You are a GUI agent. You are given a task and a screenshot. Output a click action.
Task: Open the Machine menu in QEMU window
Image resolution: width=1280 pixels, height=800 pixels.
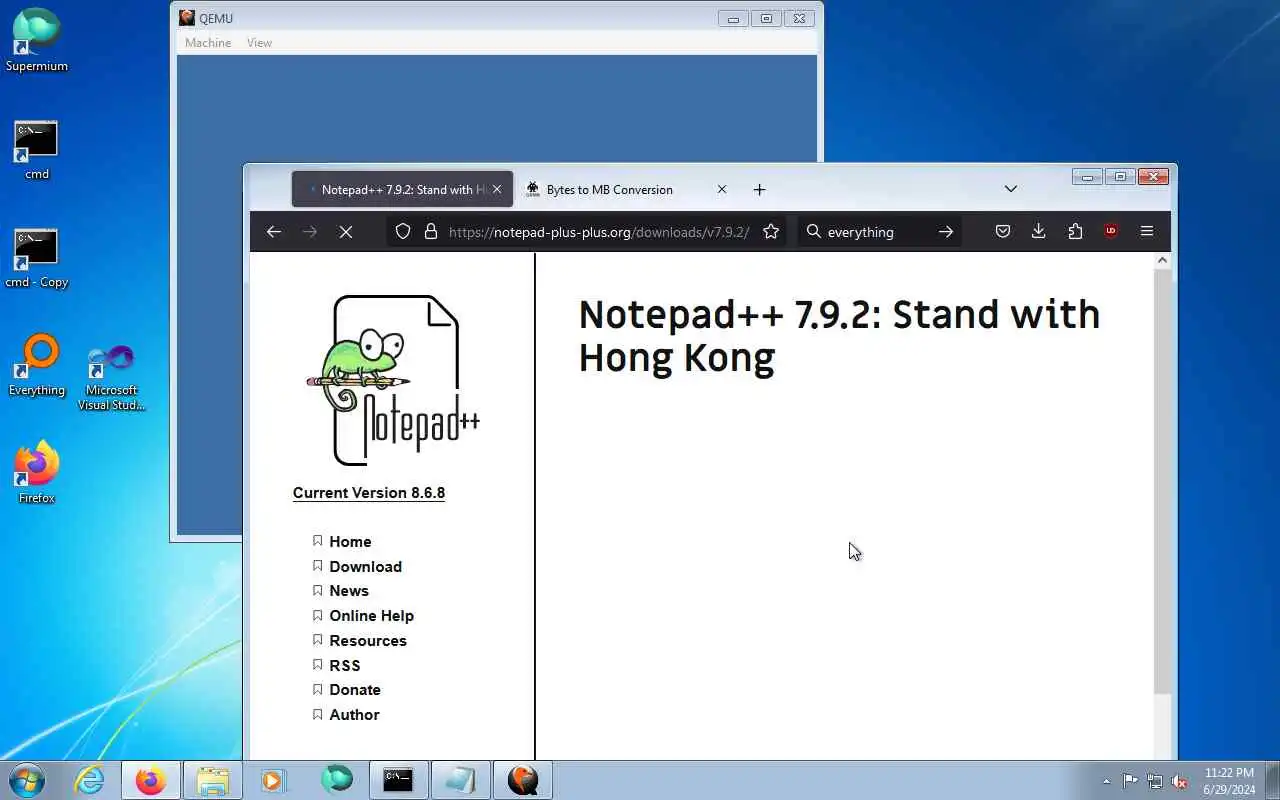tap(208, 43)
